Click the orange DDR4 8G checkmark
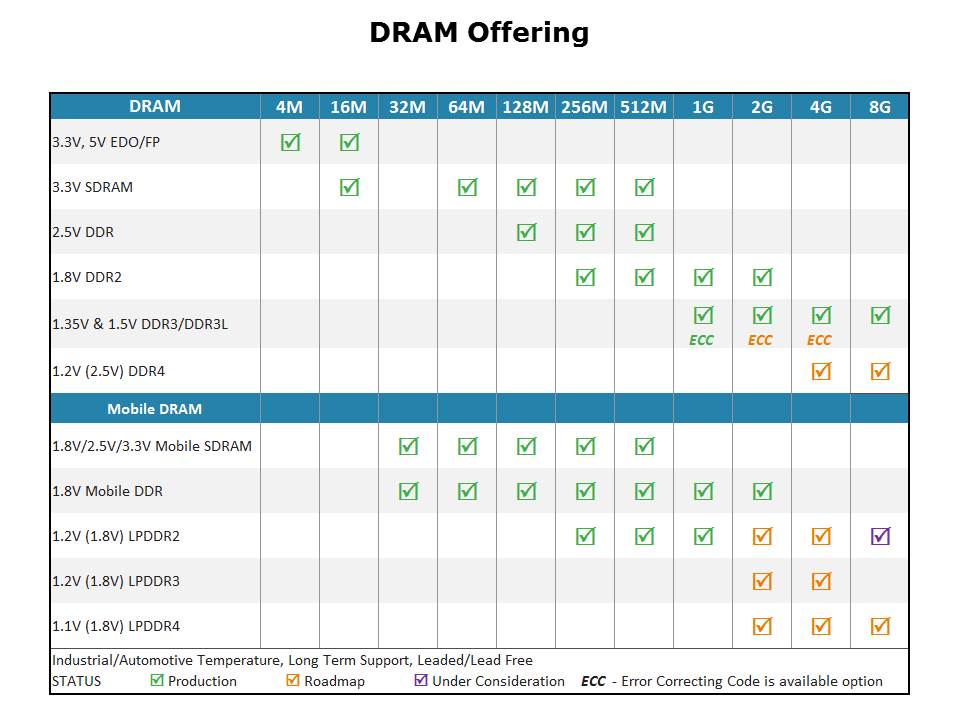The width and height of the screenshot is (960, 720). [x=880, y=371]
